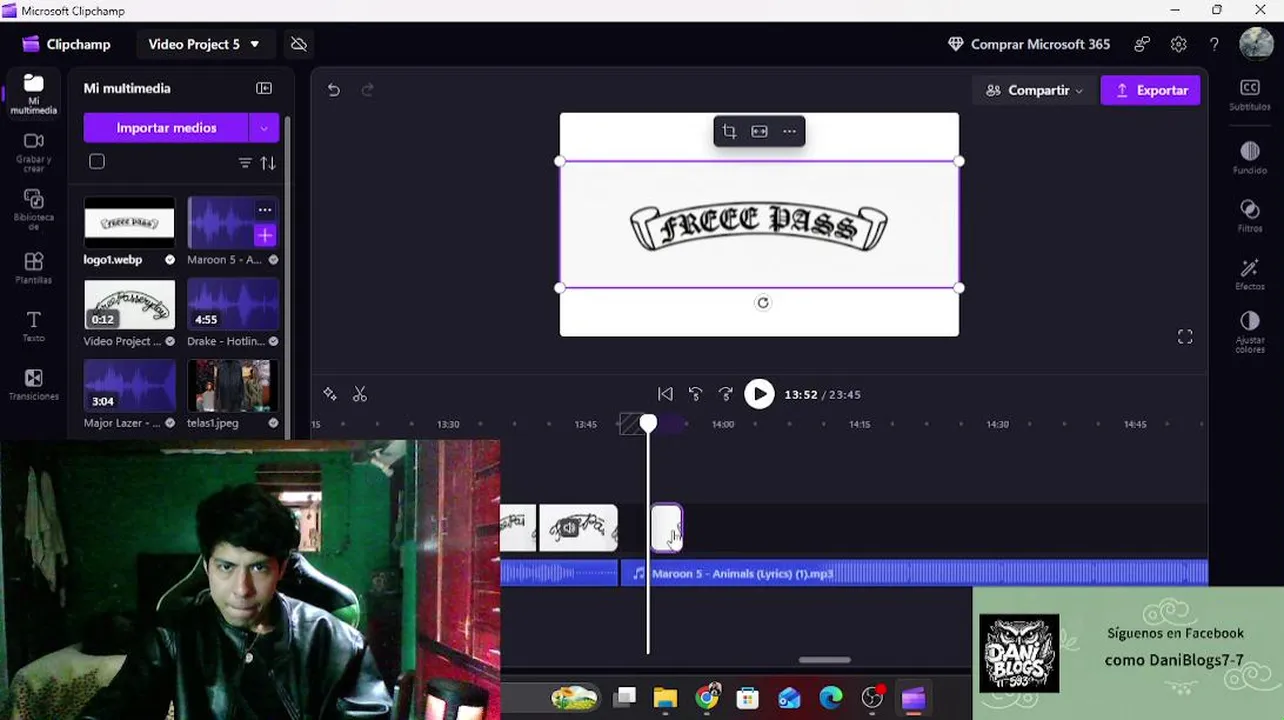
Task: Open settings gear icon
Action: tap(1178, 44)
